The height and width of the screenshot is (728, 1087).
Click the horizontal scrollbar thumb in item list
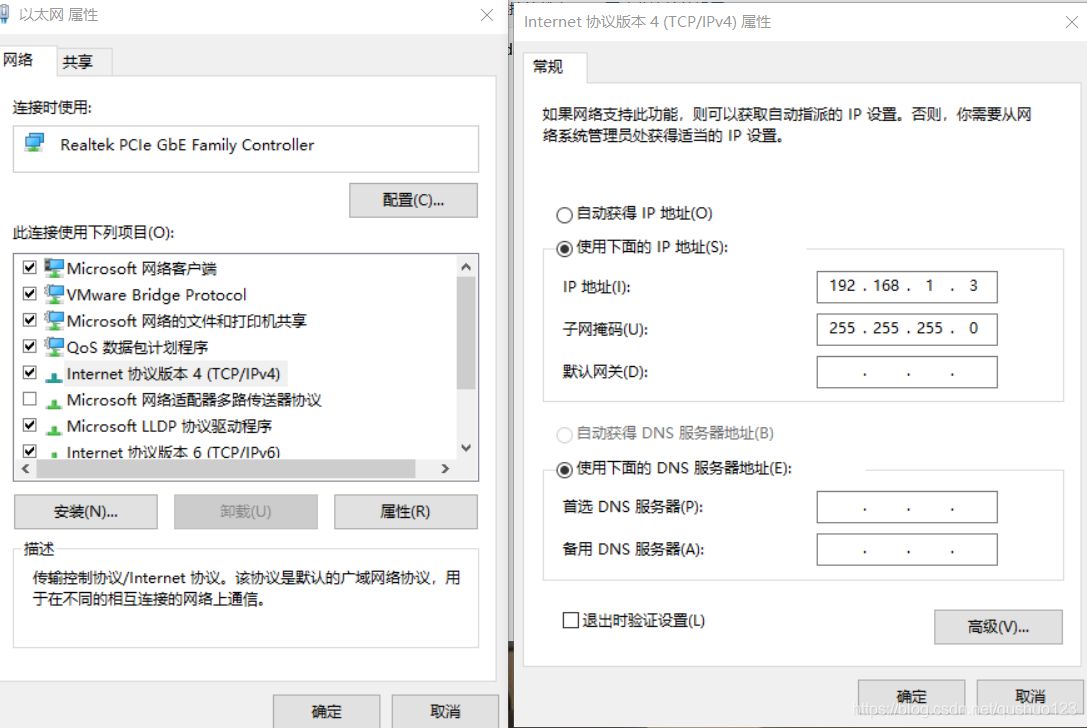tap(226, 469)
